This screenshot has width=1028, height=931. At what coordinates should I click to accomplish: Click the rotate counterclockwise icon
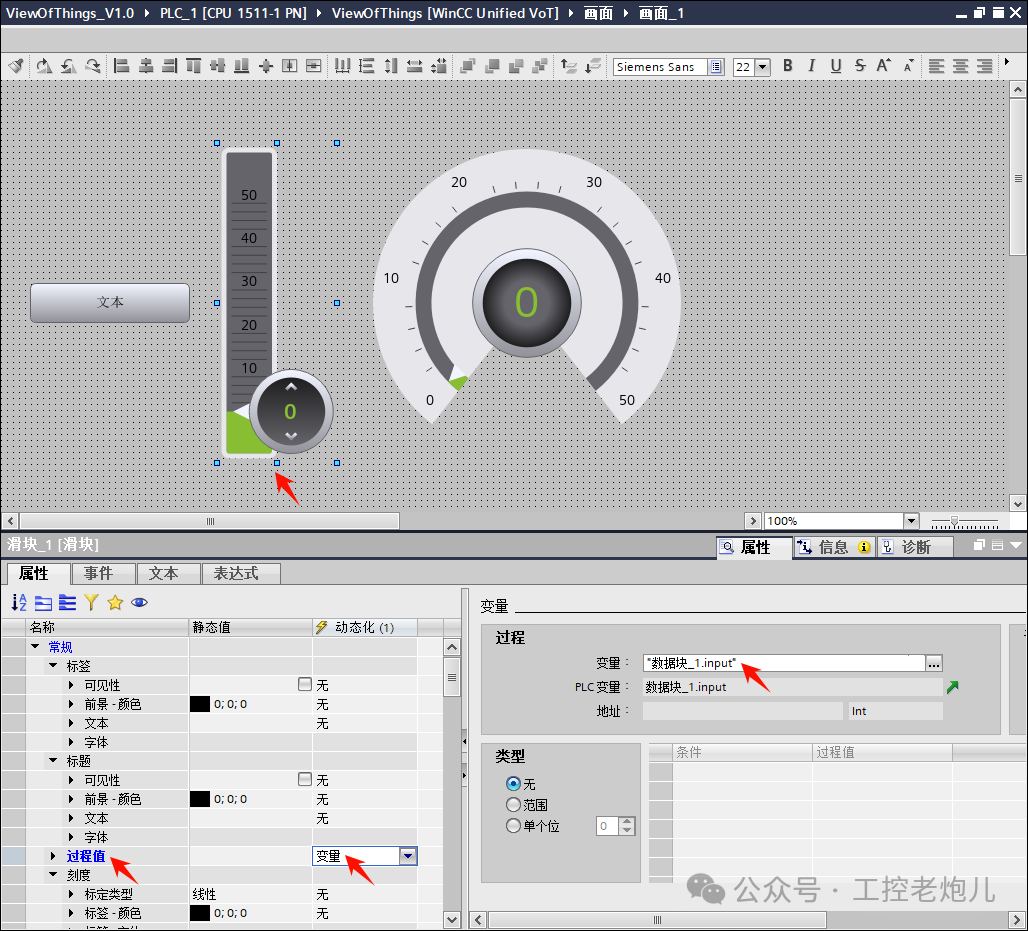[68, 66]
